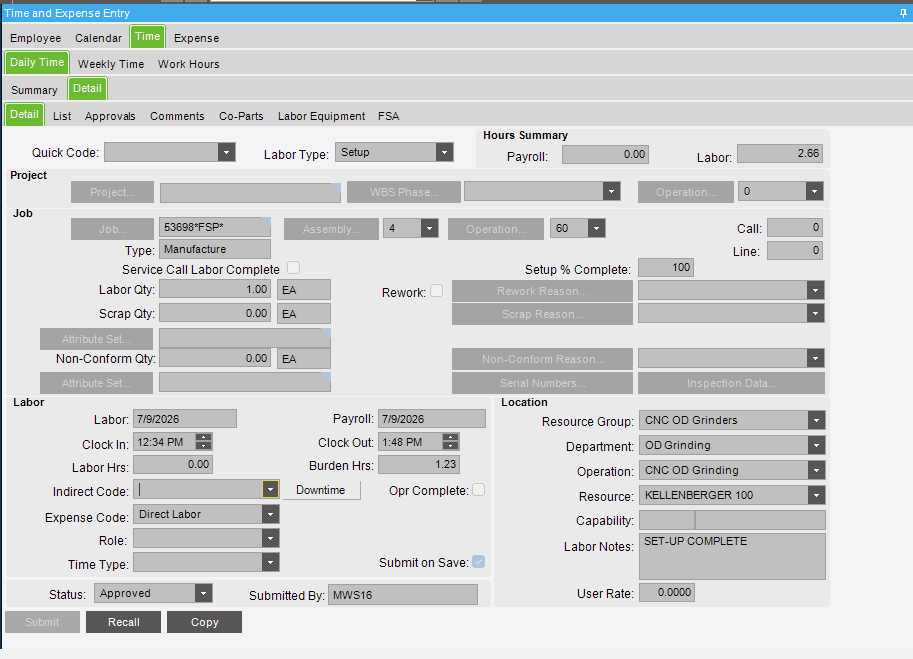Open the Project Operation dropdown showing 0
Screen dimensions: 913x659
click(x=815, y=191)
